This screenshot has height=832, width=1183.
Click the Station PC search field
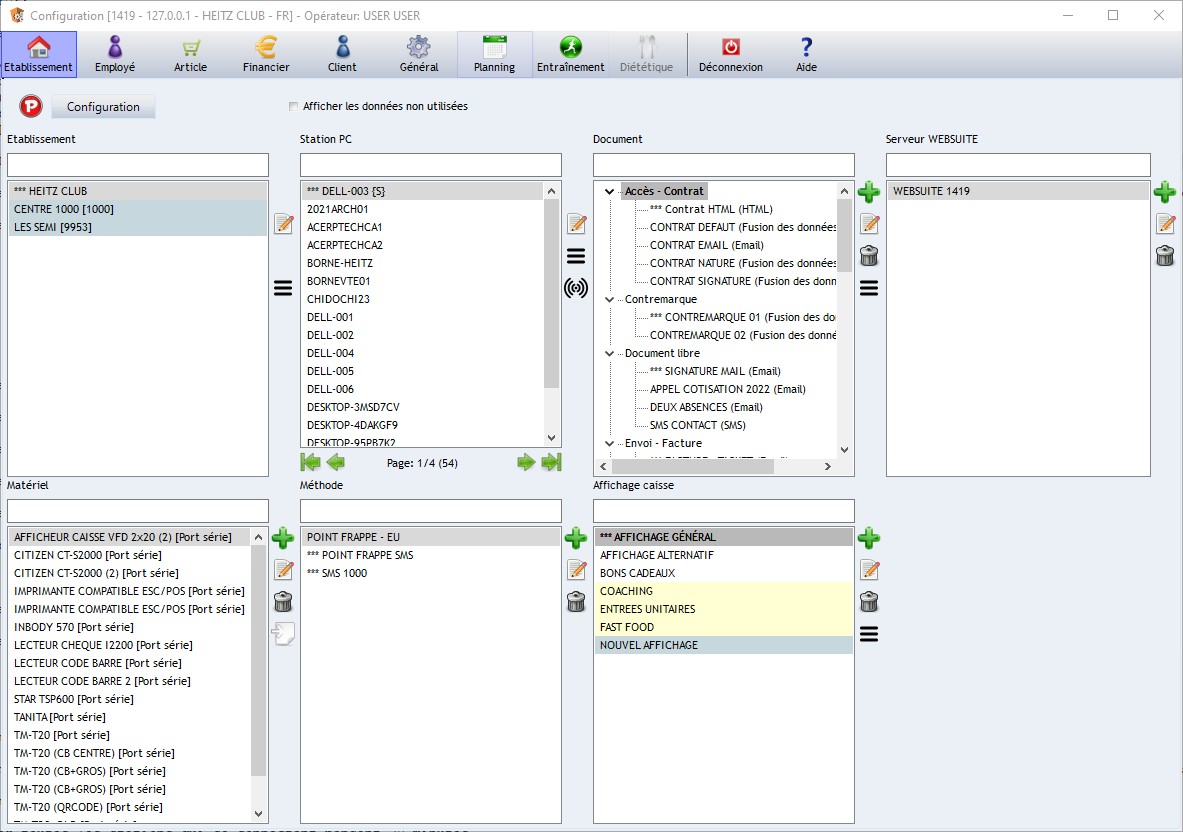[x=430, y=165]
